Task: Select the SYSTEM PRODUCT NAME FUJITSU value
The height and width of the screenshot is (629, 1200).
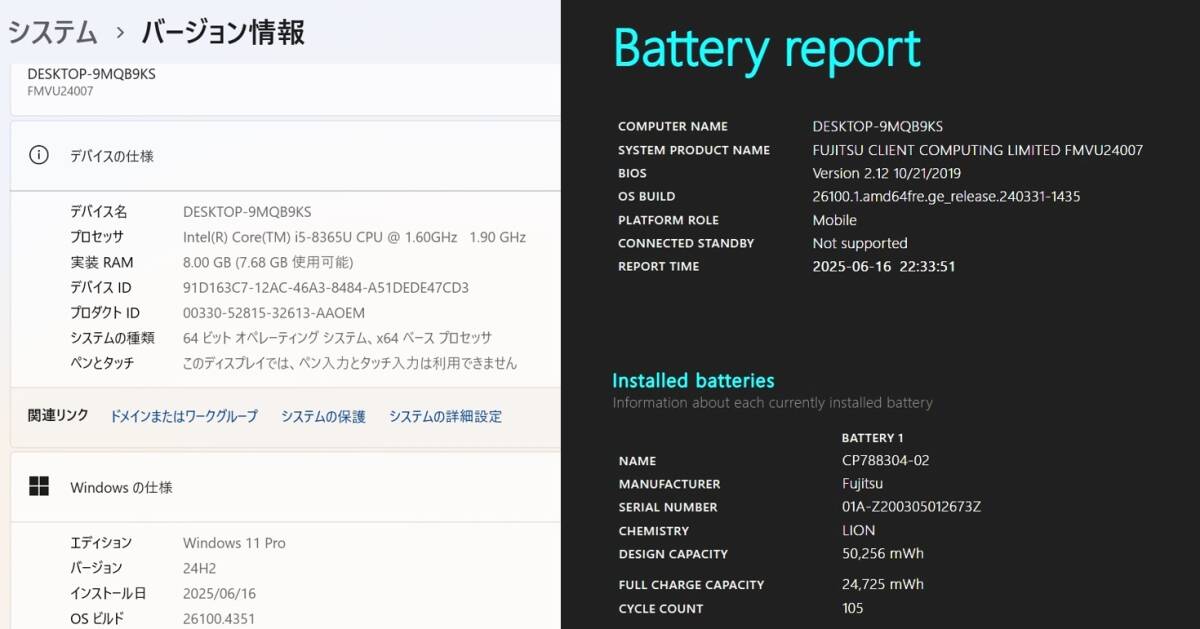Action: [978, 150]
